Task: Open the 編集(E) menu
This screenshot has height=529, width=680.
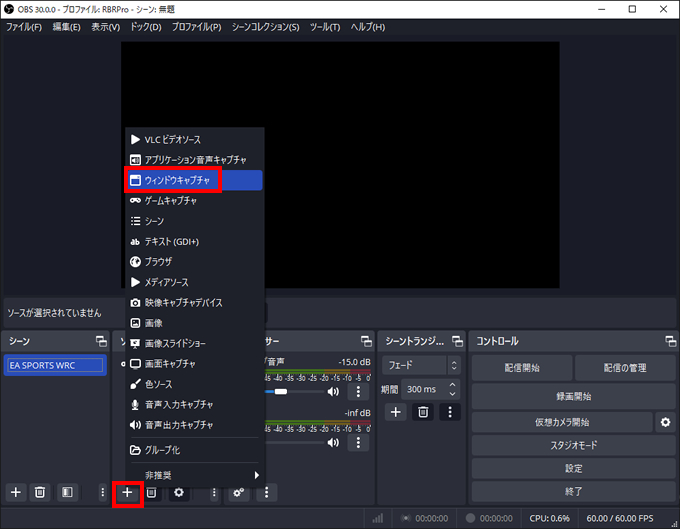Action: 66,27
